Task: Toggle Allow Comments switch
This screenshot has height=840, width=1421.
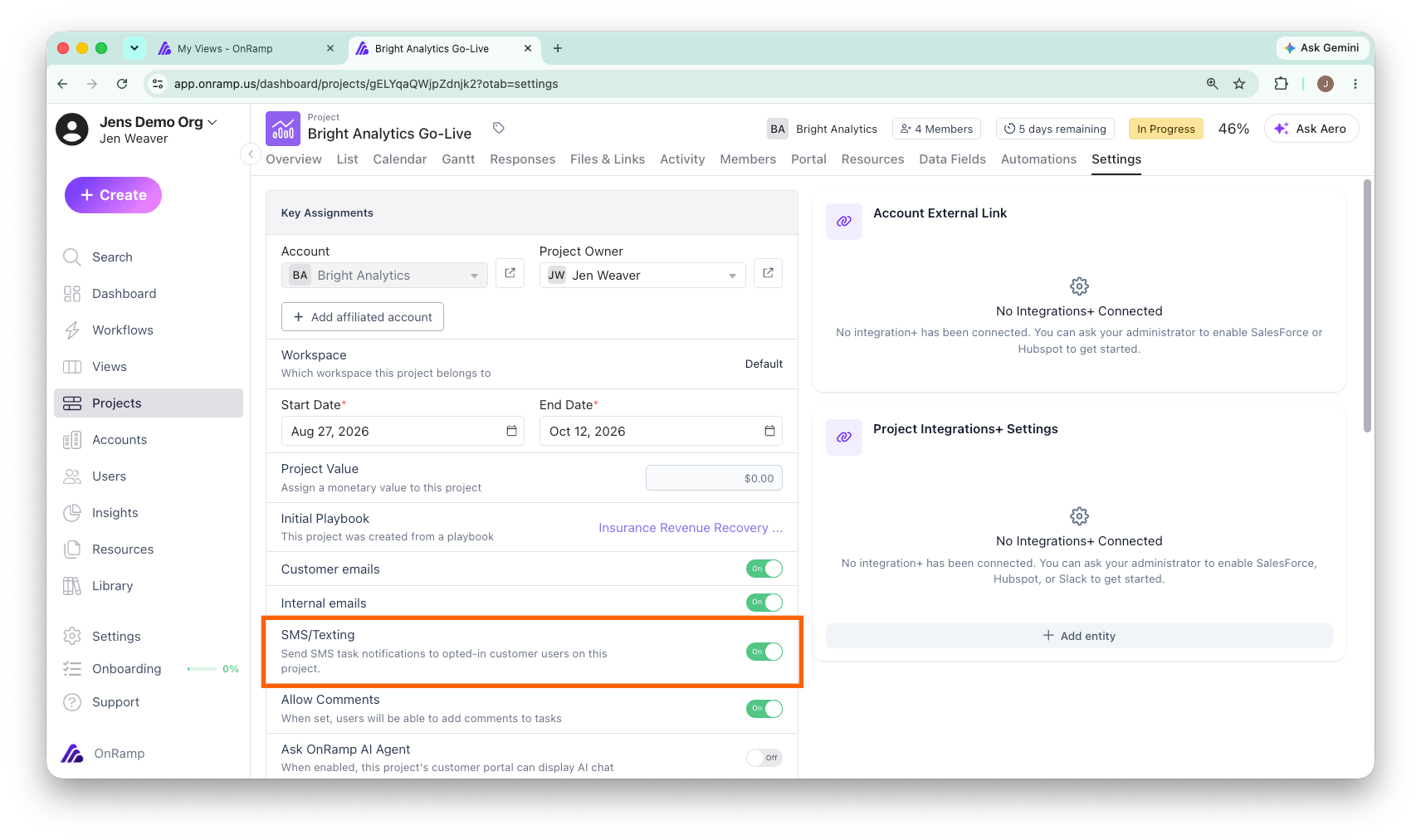Action: (764, 709)
